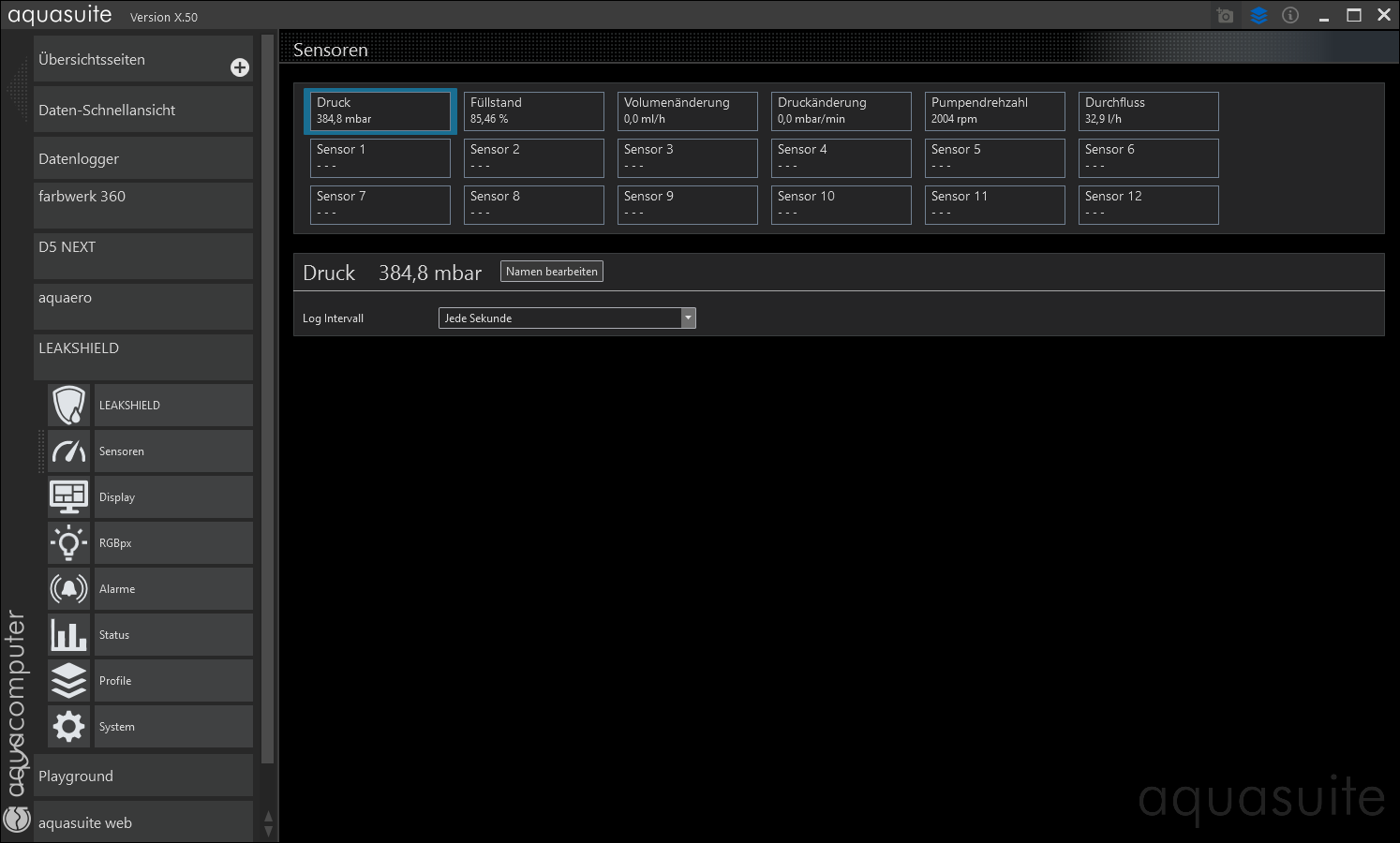Open the Profile page in sidebar

pyautogui.click(x=173, y=681)
